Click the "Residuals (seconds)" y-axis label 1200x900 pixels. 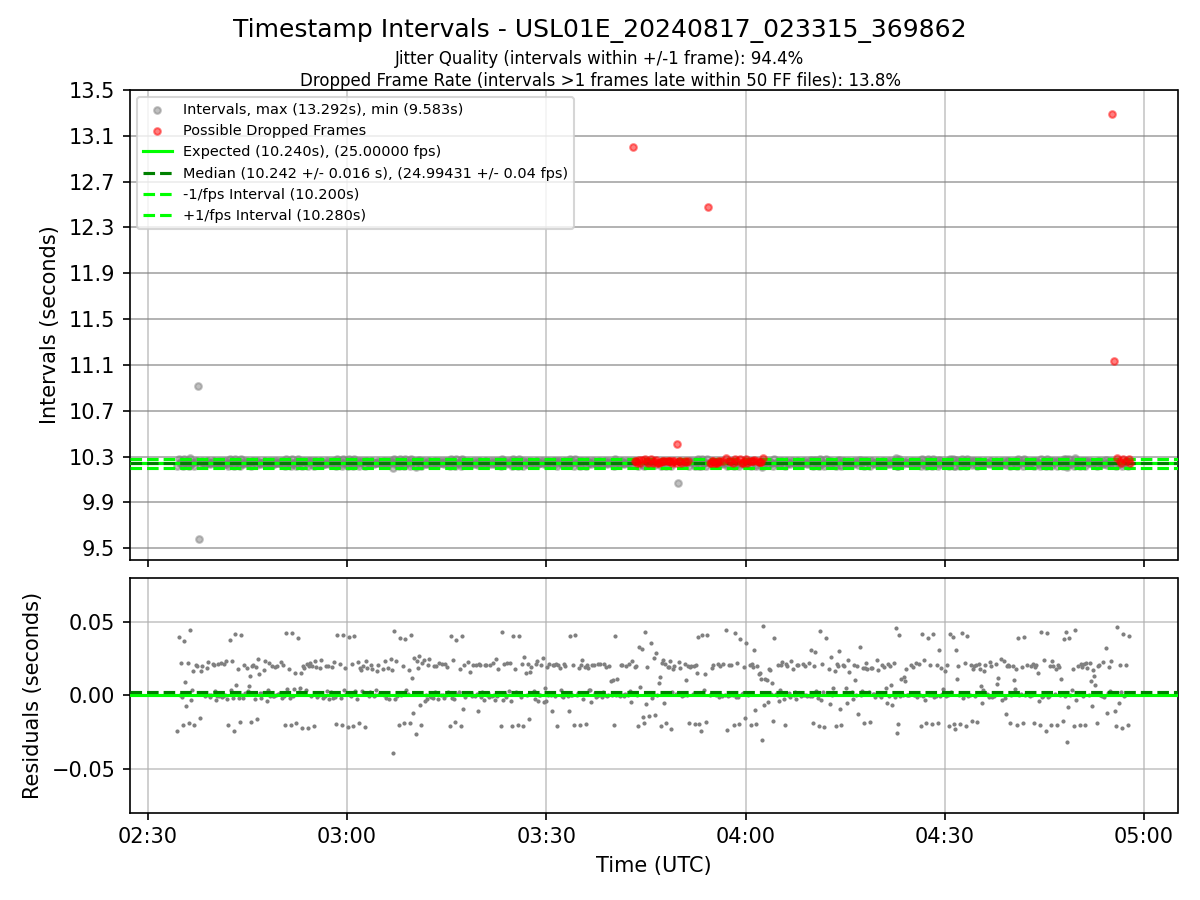click(31, 696)
